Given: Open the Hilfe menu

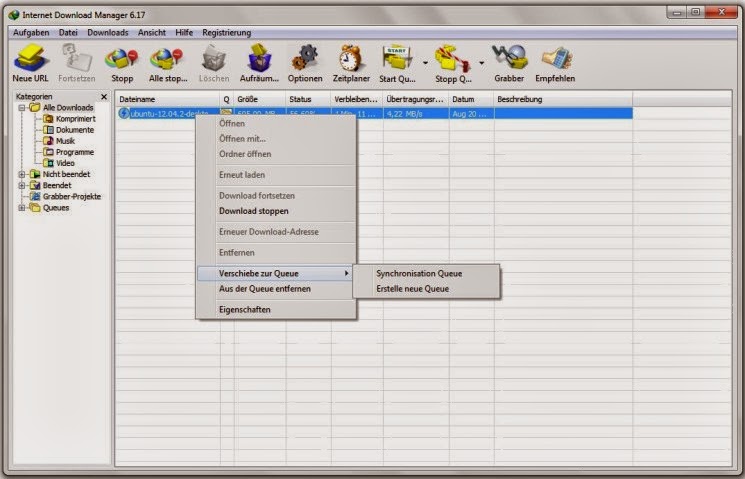Looking at the screenshot, I should [184, 33].
